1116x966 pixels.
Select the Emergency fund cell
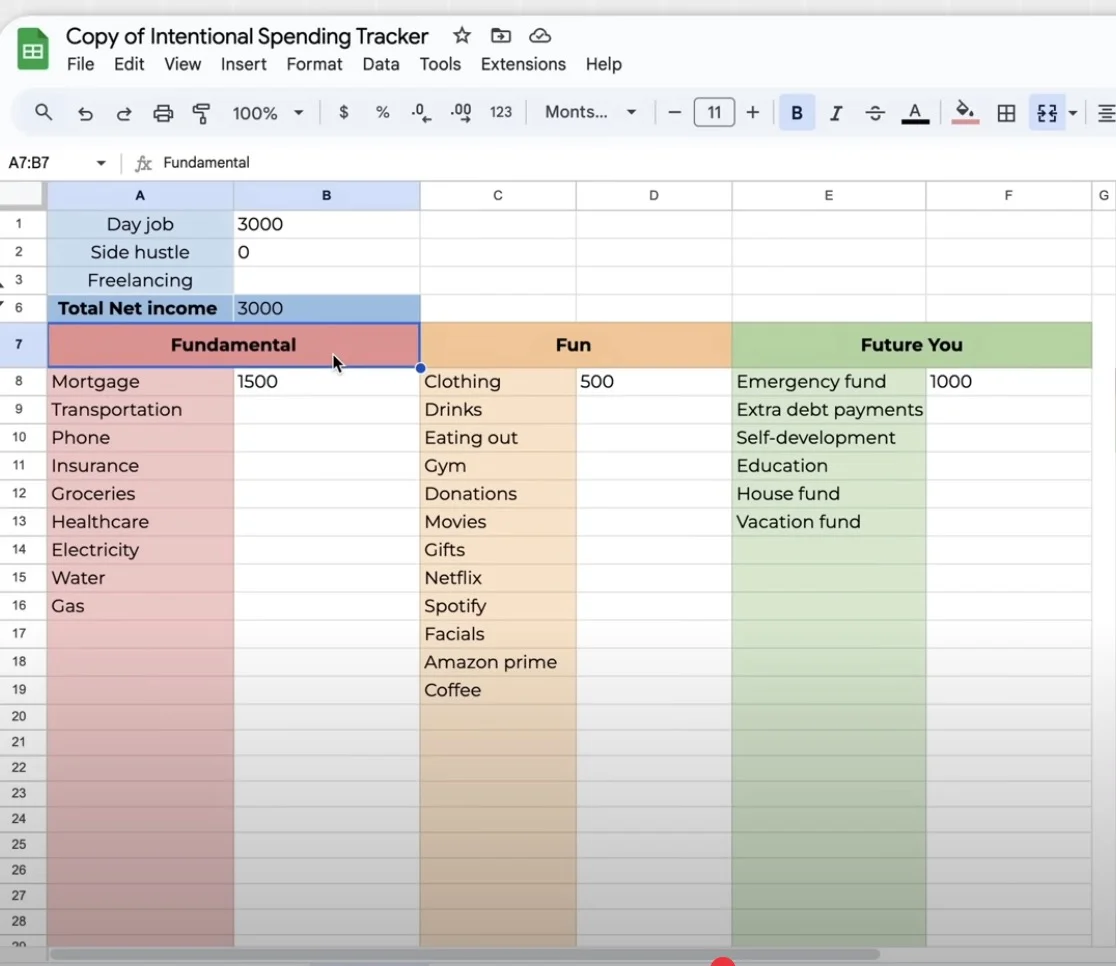pyautogui.click(x=828, y=382)
